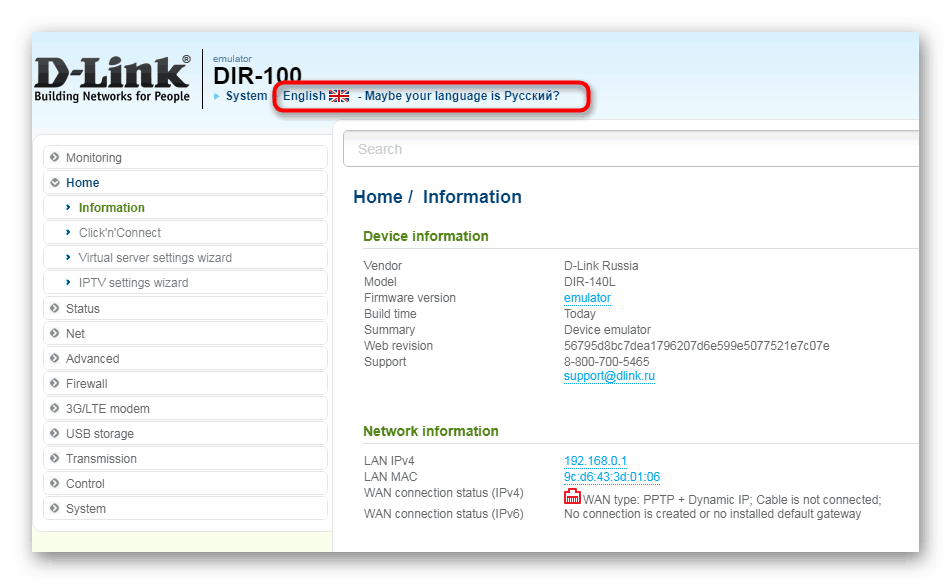The width and height of the screenshot is (951, 584).
Task: Expand Status via its circle arrow icon
Action: 55,308
